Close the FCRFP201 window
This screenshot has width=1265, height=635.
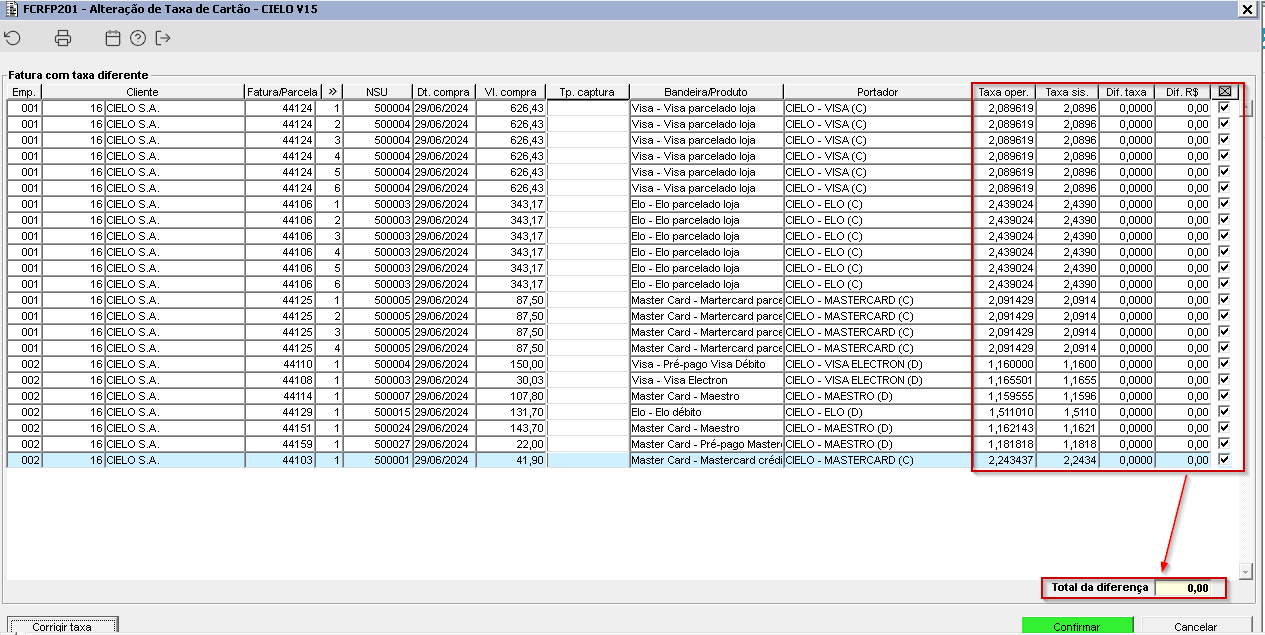coord(1247,9)
